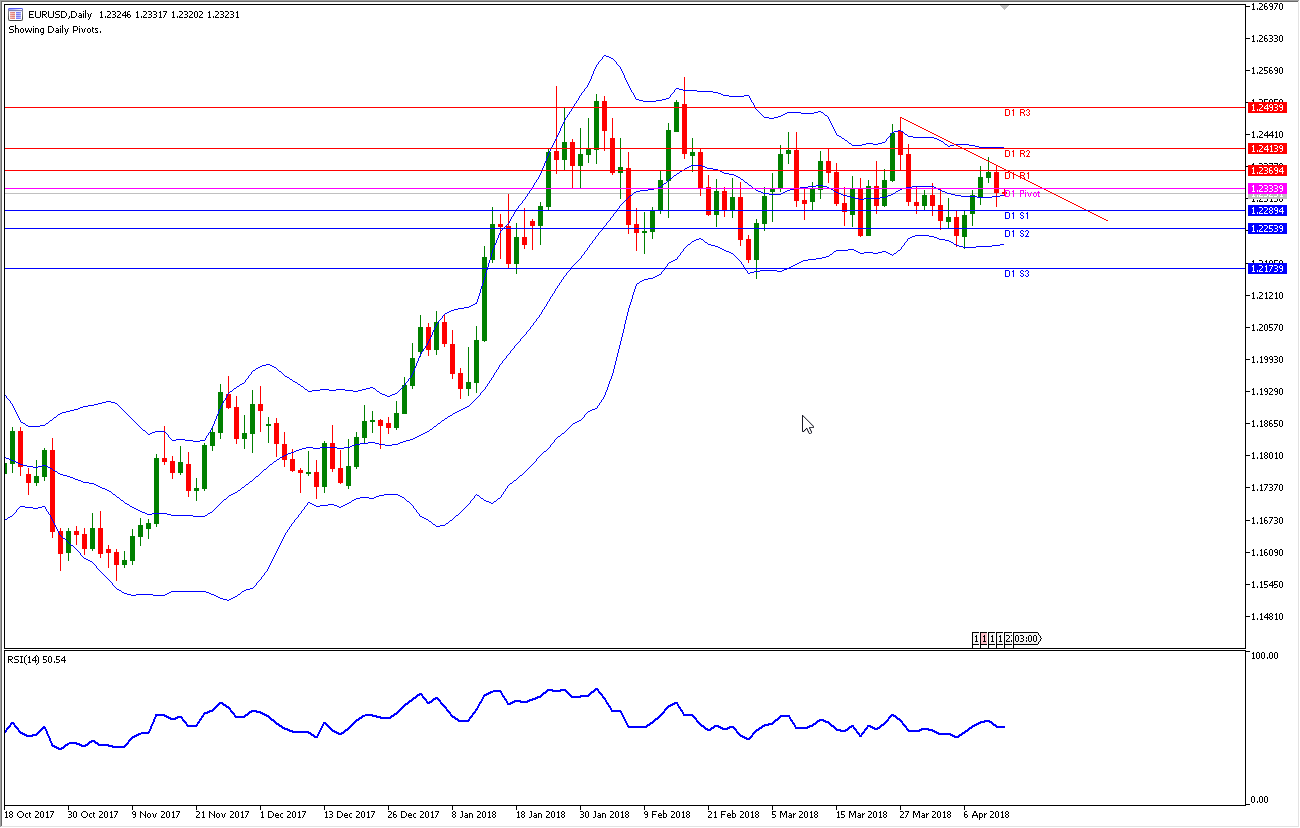1300x828 pixels.
Task: Click the 1 Dec 2017 date label
Action: click(282, 815)
